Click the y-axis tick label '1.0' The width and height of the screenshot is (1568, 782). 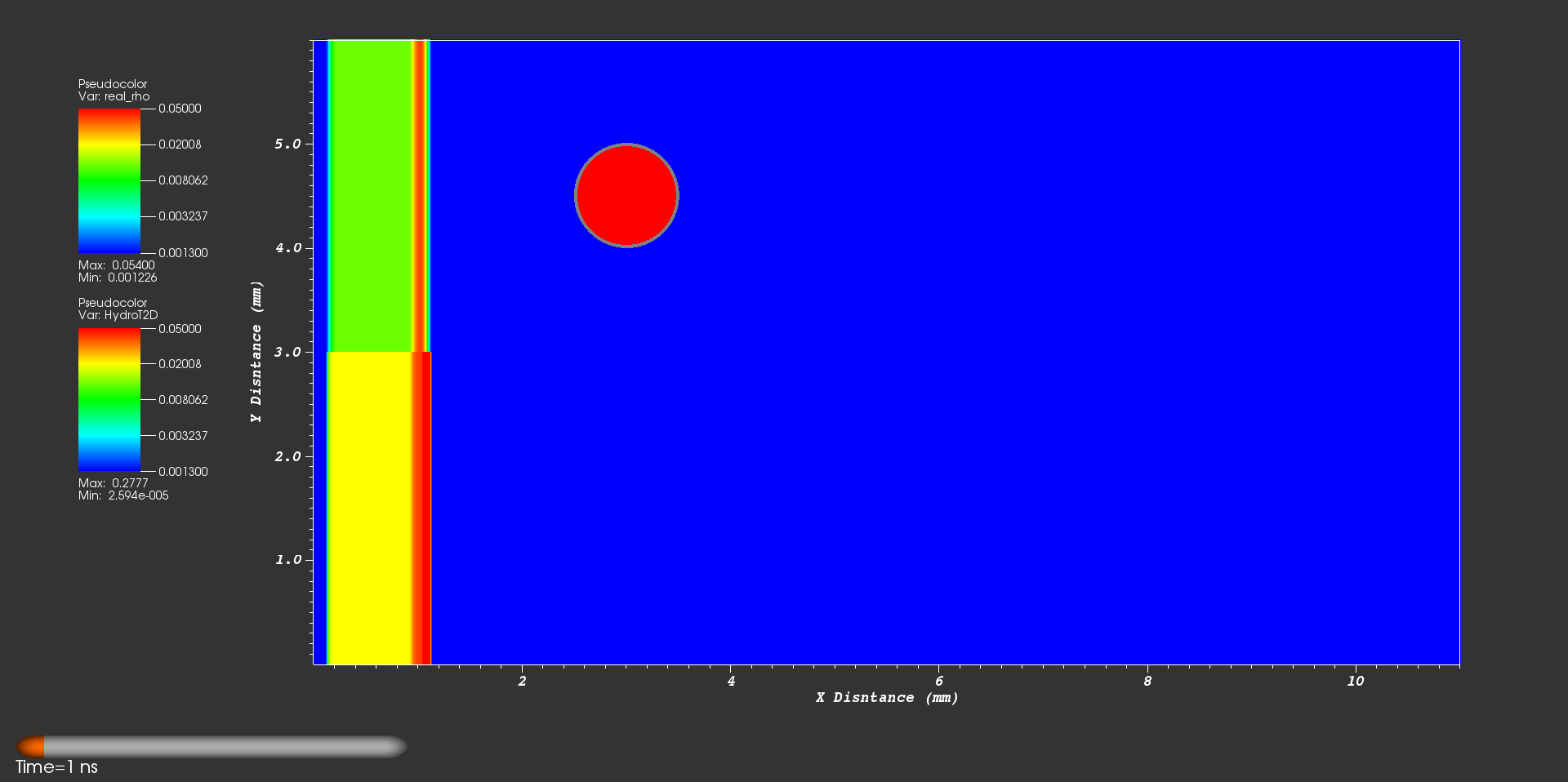(x=288, y=560)
